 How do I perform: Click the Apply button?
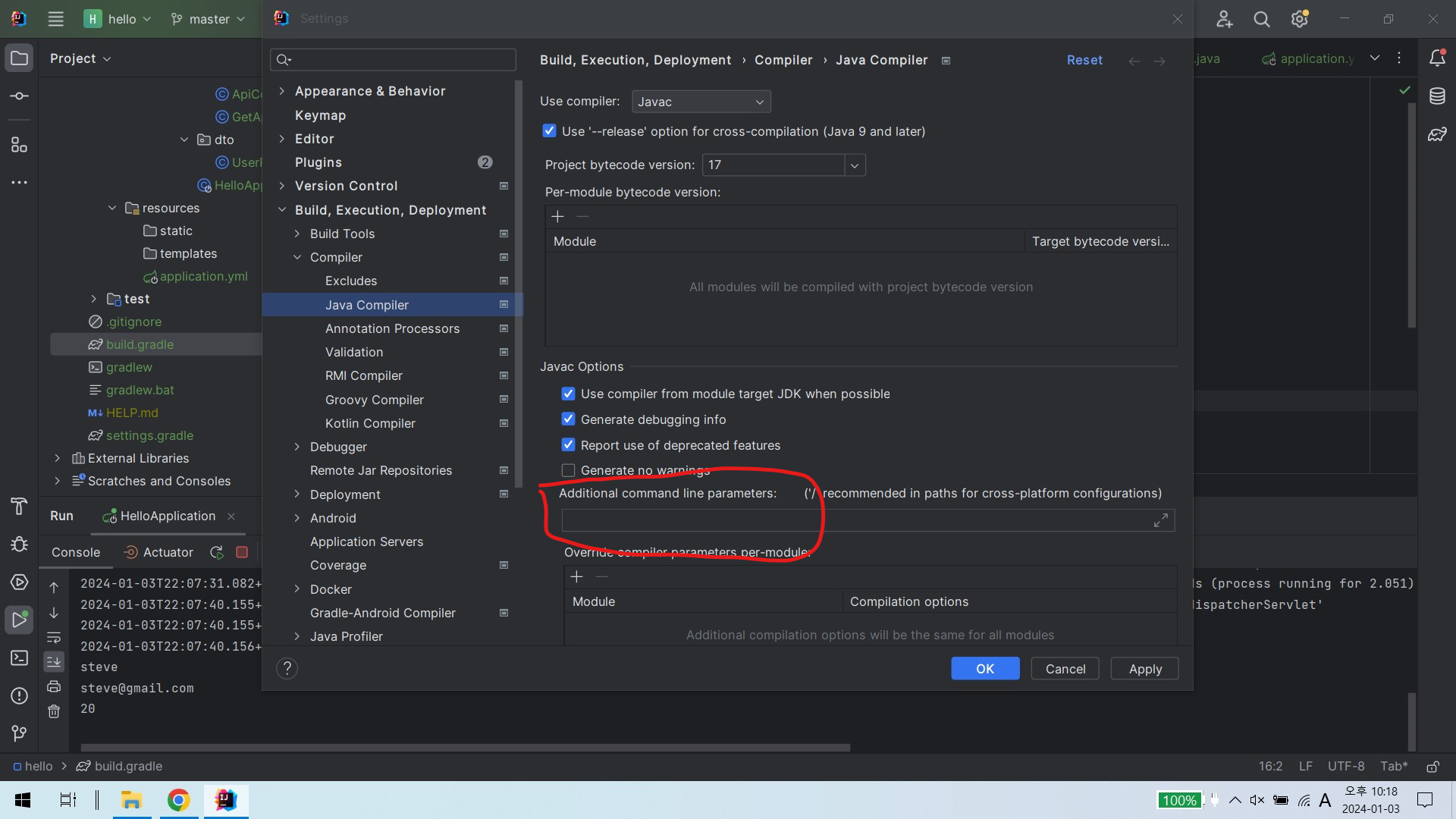point(1144,668)
